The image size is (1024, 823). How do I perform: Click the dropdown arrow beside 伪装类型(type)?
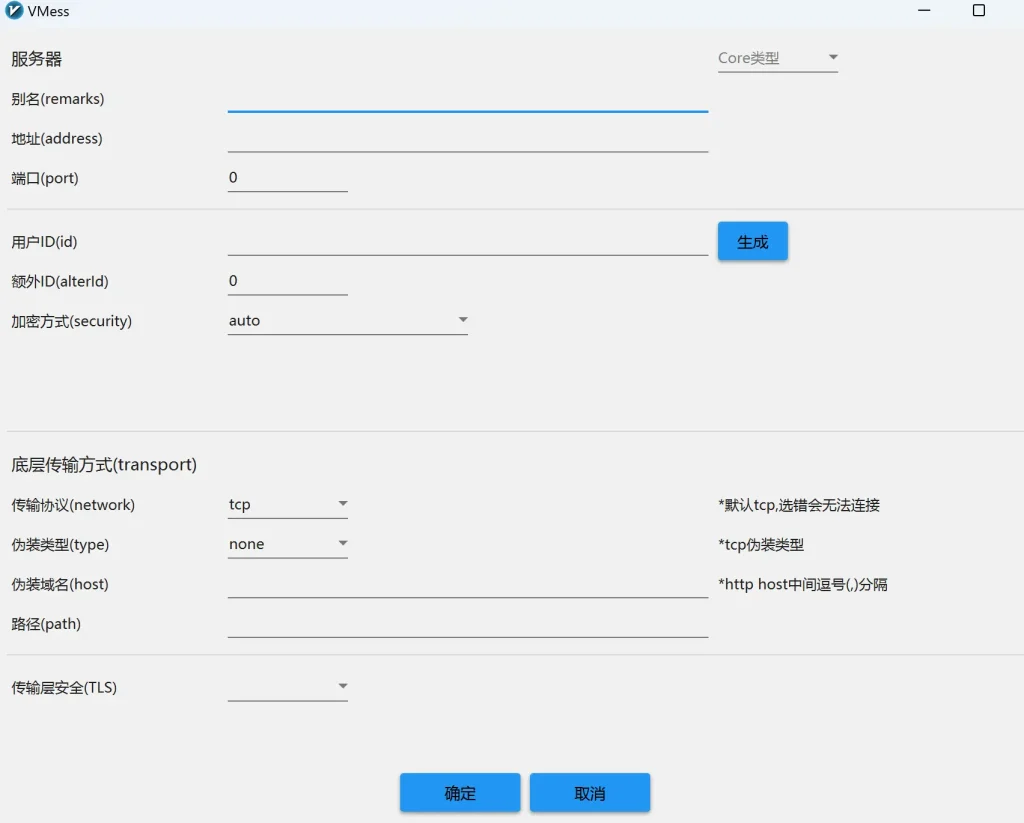(x=343, y=543)
